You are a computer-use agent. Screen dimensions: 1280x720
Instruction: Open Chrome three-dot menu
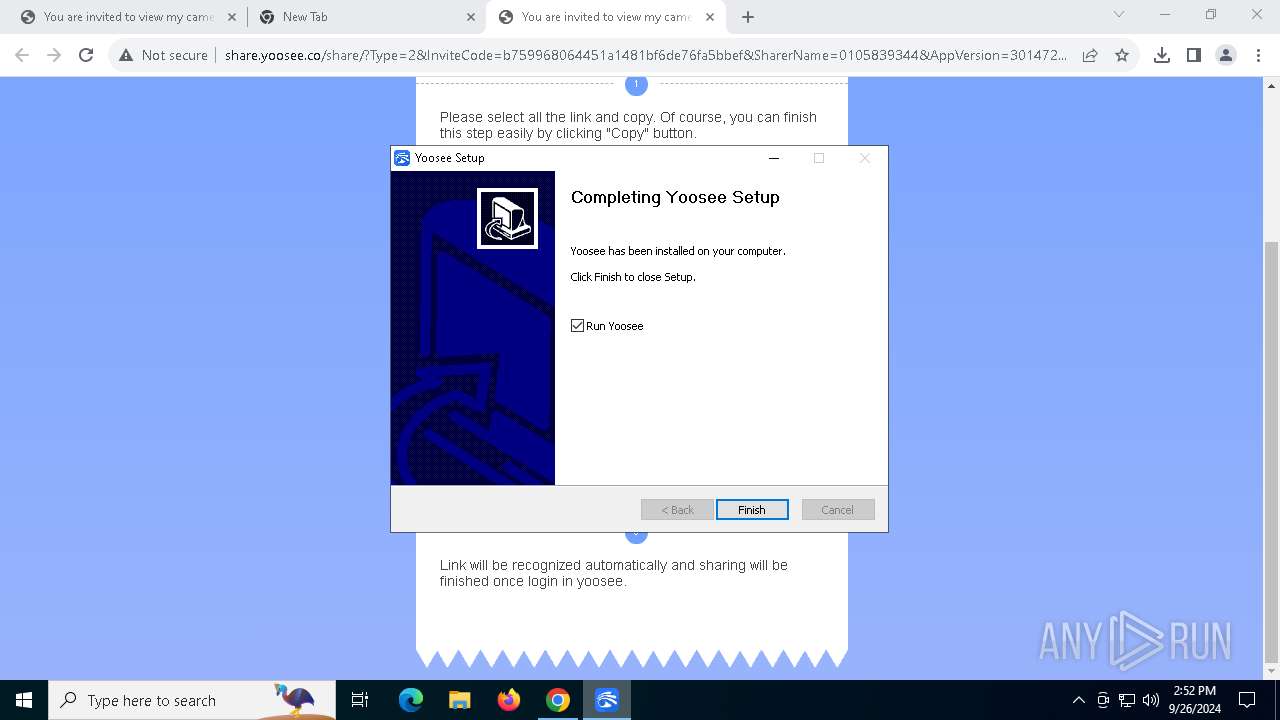coord(1257,55)
